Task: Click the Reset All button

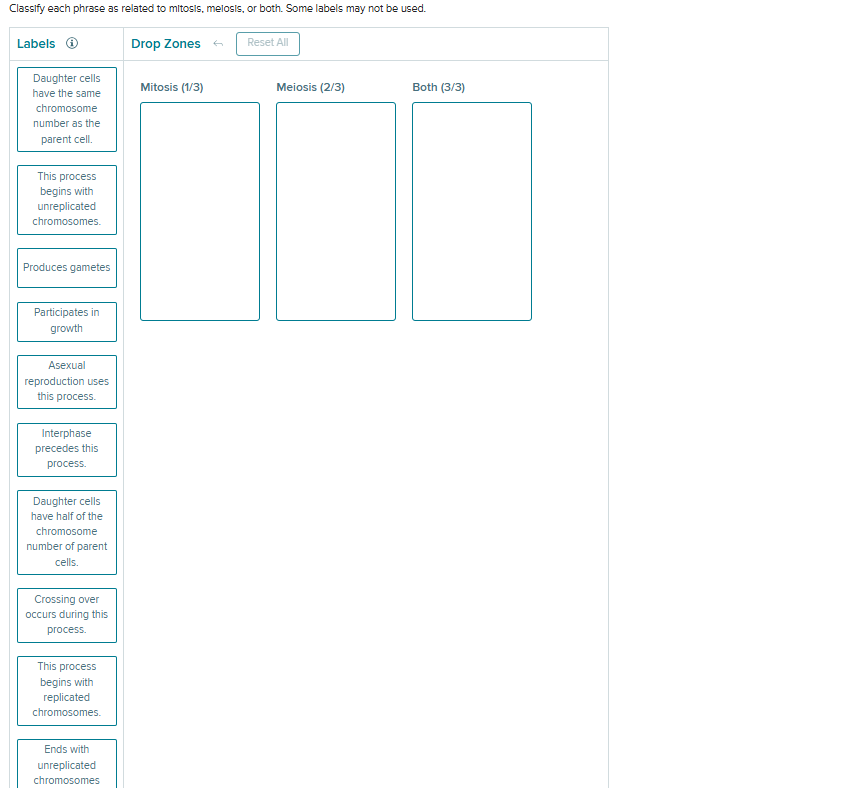Action: pos(267,43)
